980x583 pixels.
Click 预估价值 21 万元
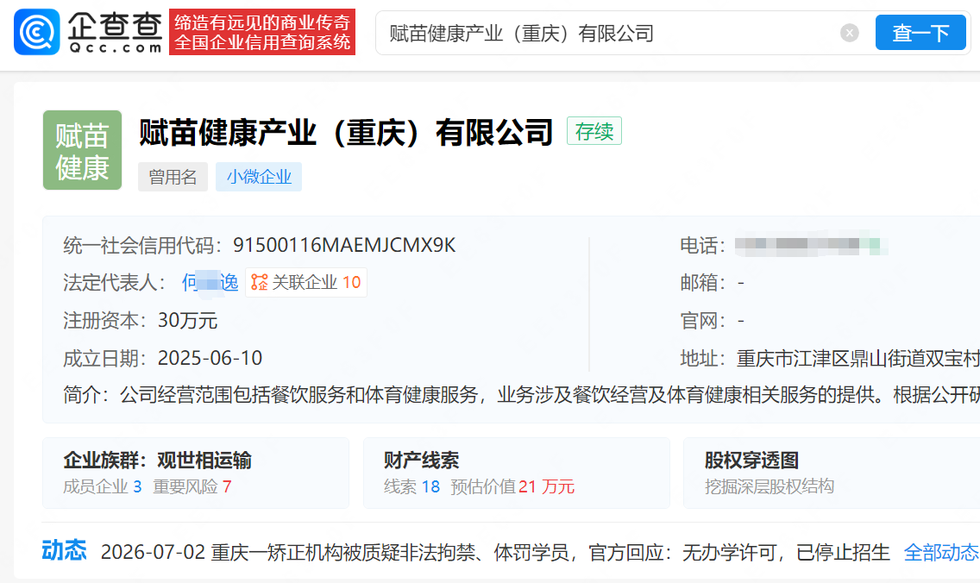[x=512, y=487]
